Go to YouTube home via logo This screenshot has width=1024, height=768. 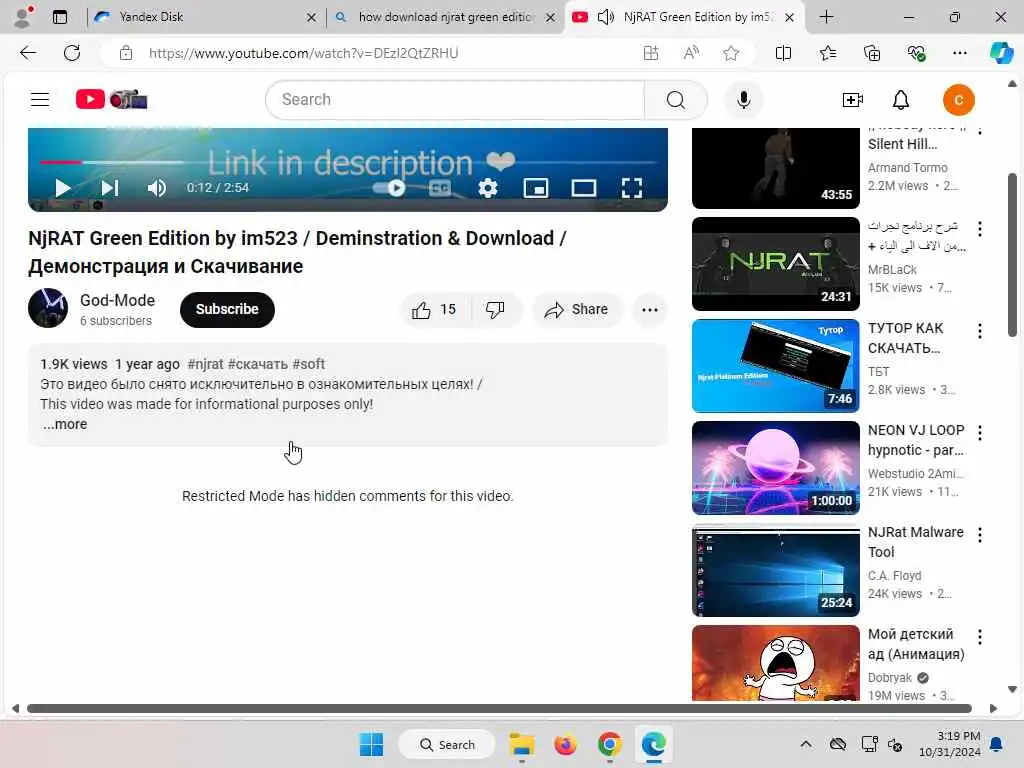click(x=112, y=99)
